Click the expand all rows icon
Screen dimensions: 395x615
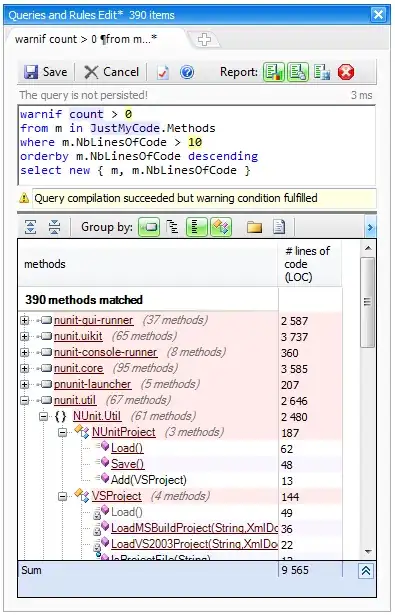click(31, 227)
